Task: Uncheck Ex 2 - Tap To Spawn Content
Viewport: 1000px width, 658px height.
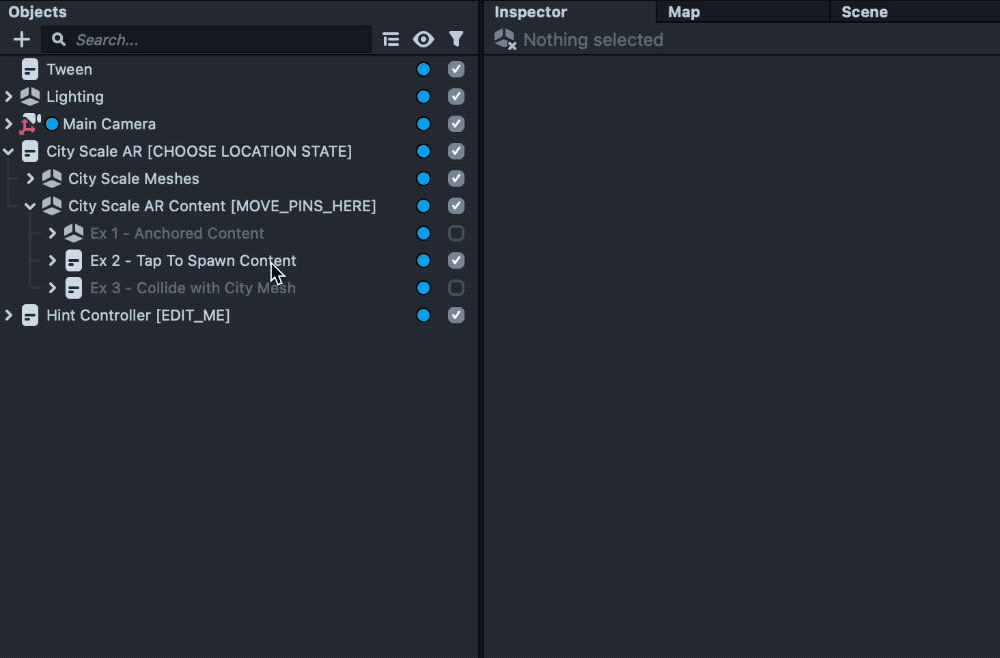Action: 456,260
